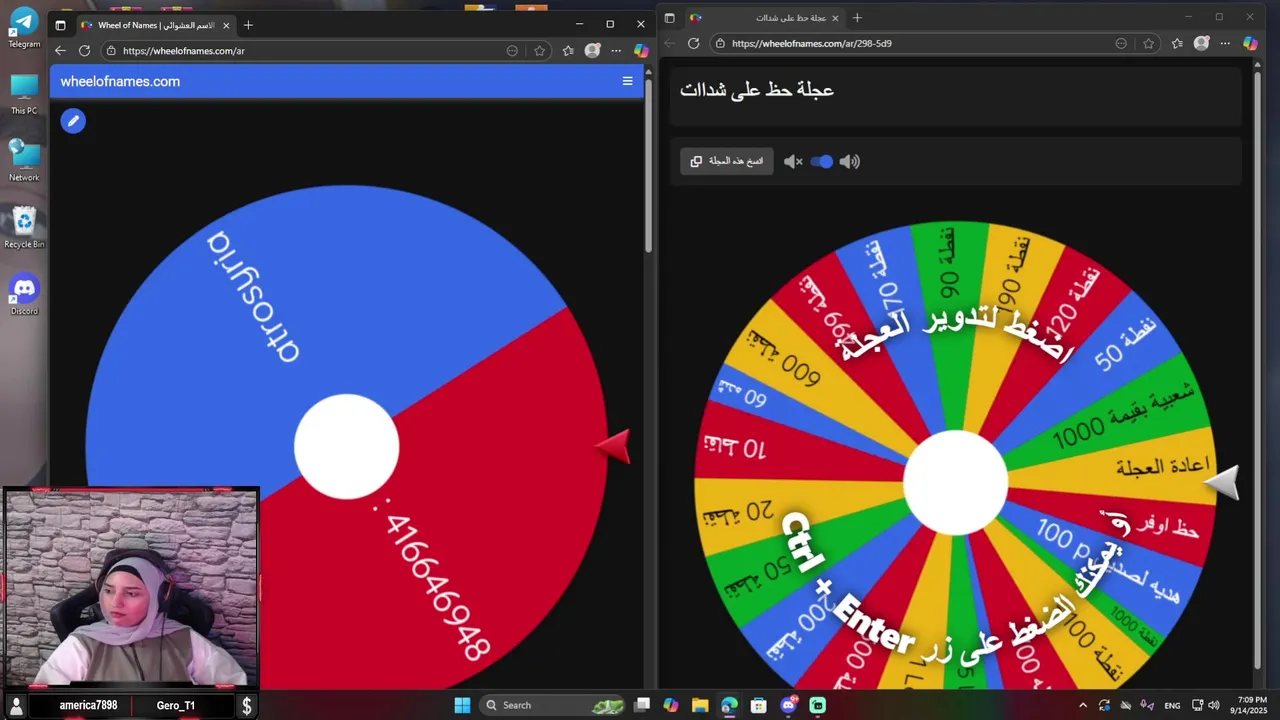Go back in the left browser window
Viewport: 1280px width, 720px height.
tap(60, 51)
